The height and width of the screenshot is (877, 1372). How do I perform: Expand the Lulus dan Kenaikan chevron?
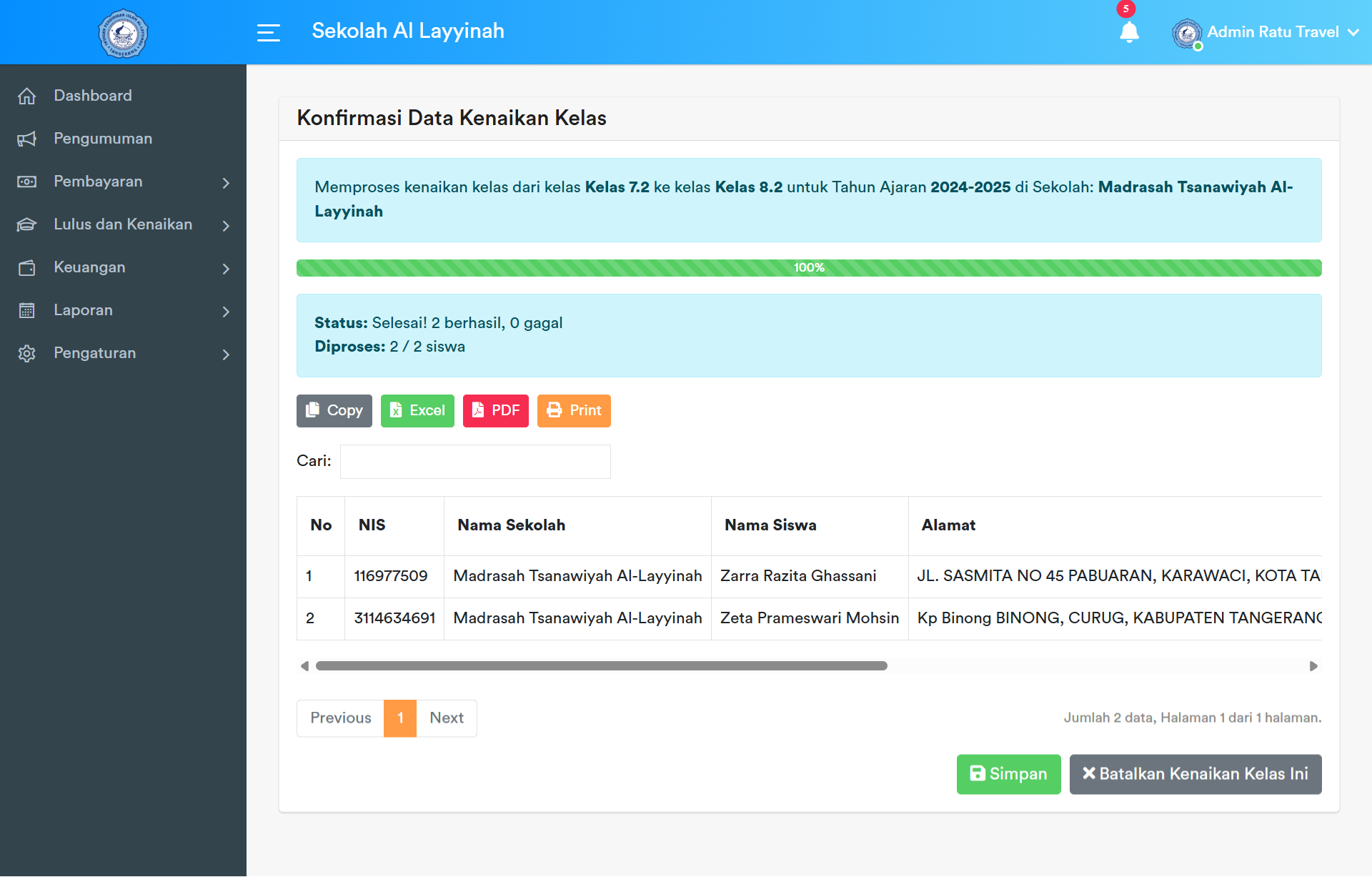click(226, 225)
